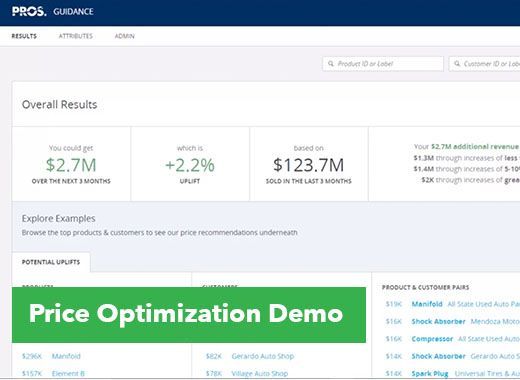The image size is (520, 380).
Task: Open the Manifold product link in products list
Action: [66, 356]
